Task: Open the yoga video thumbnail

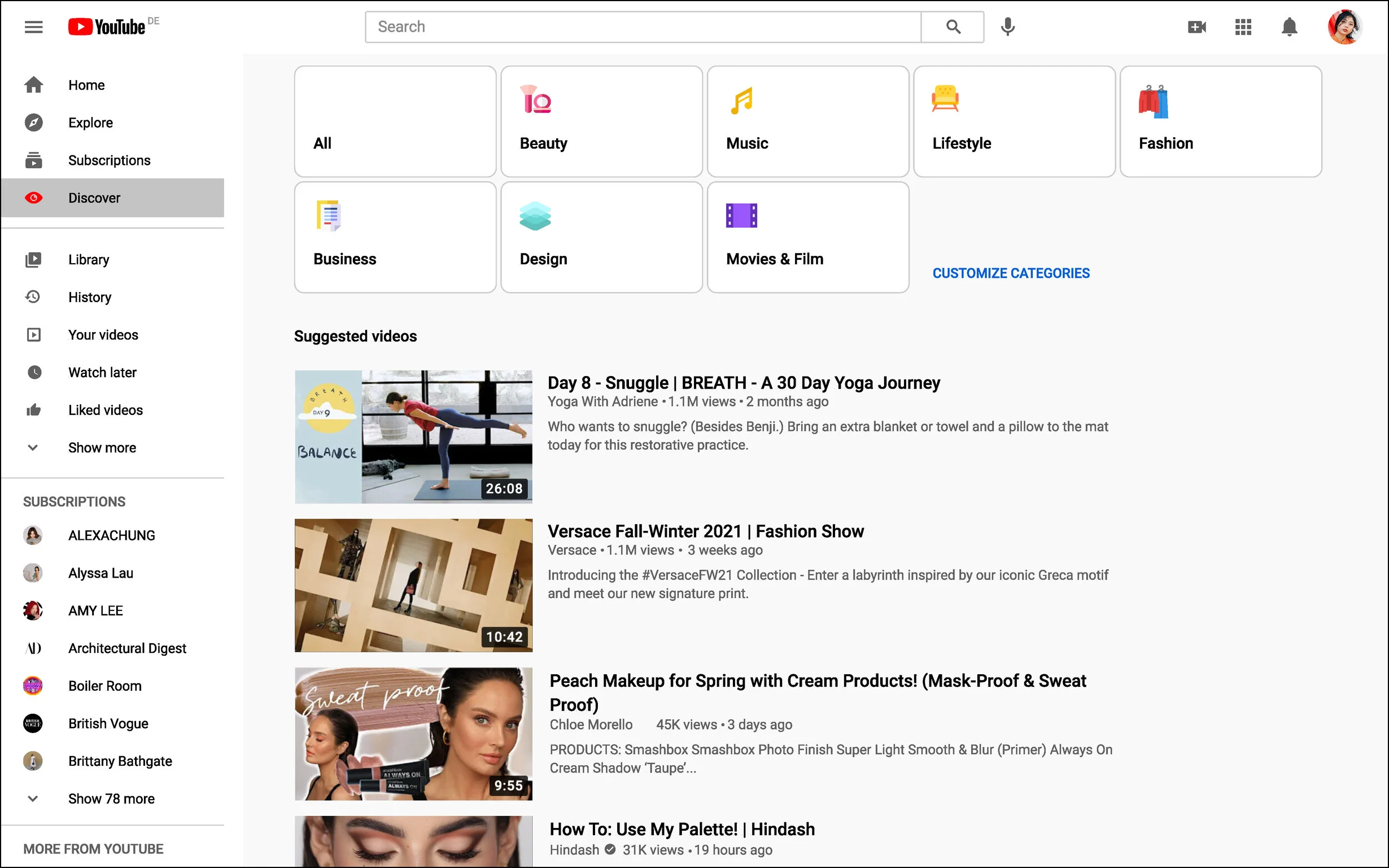Action: tap(413, 437)
